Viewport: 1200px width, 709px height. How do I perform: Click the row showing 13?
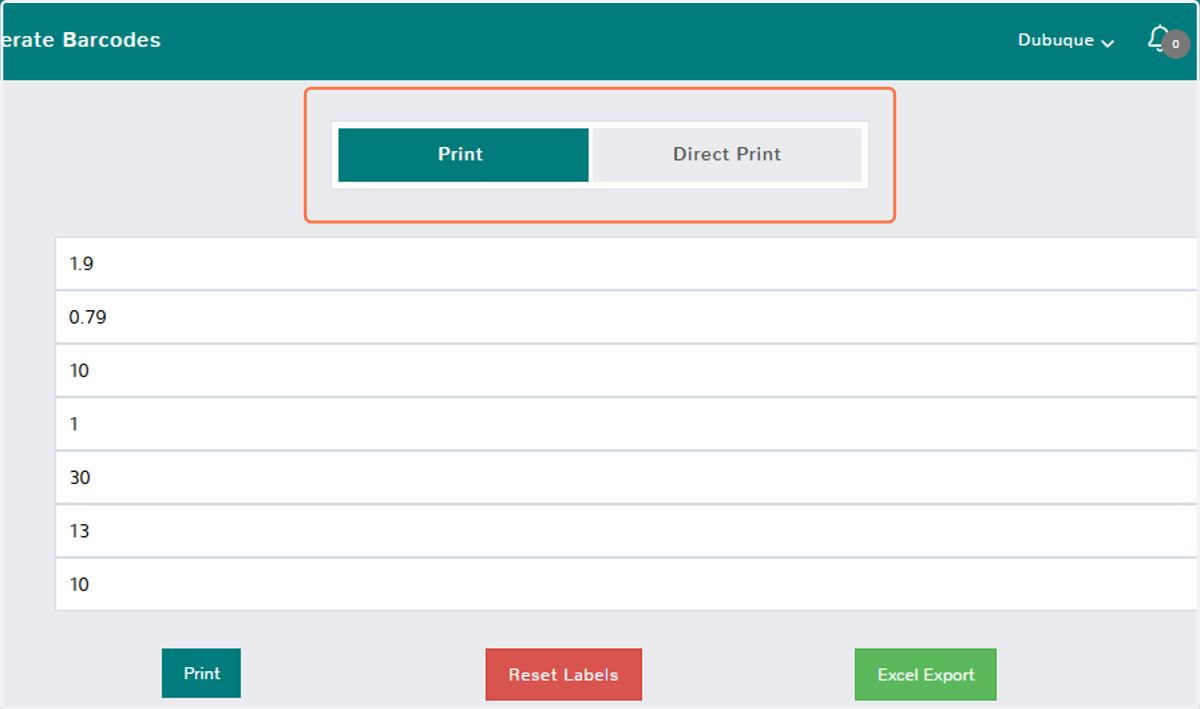[627, 531]
